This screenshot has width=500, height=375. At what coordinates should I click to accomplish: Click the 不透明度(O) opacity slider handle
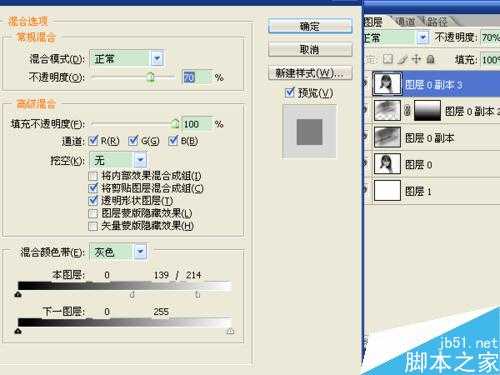tap(151, 77)
